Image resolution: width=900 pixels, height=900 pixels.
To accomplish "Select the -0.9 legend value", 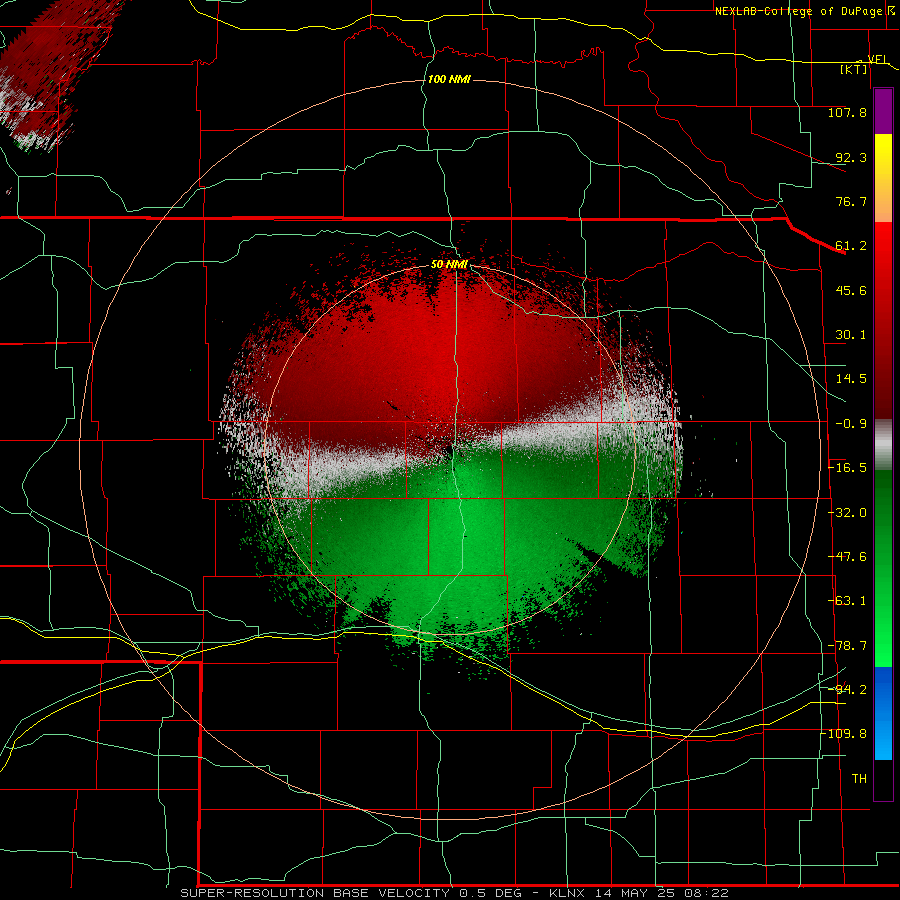I will pos(851,424).
